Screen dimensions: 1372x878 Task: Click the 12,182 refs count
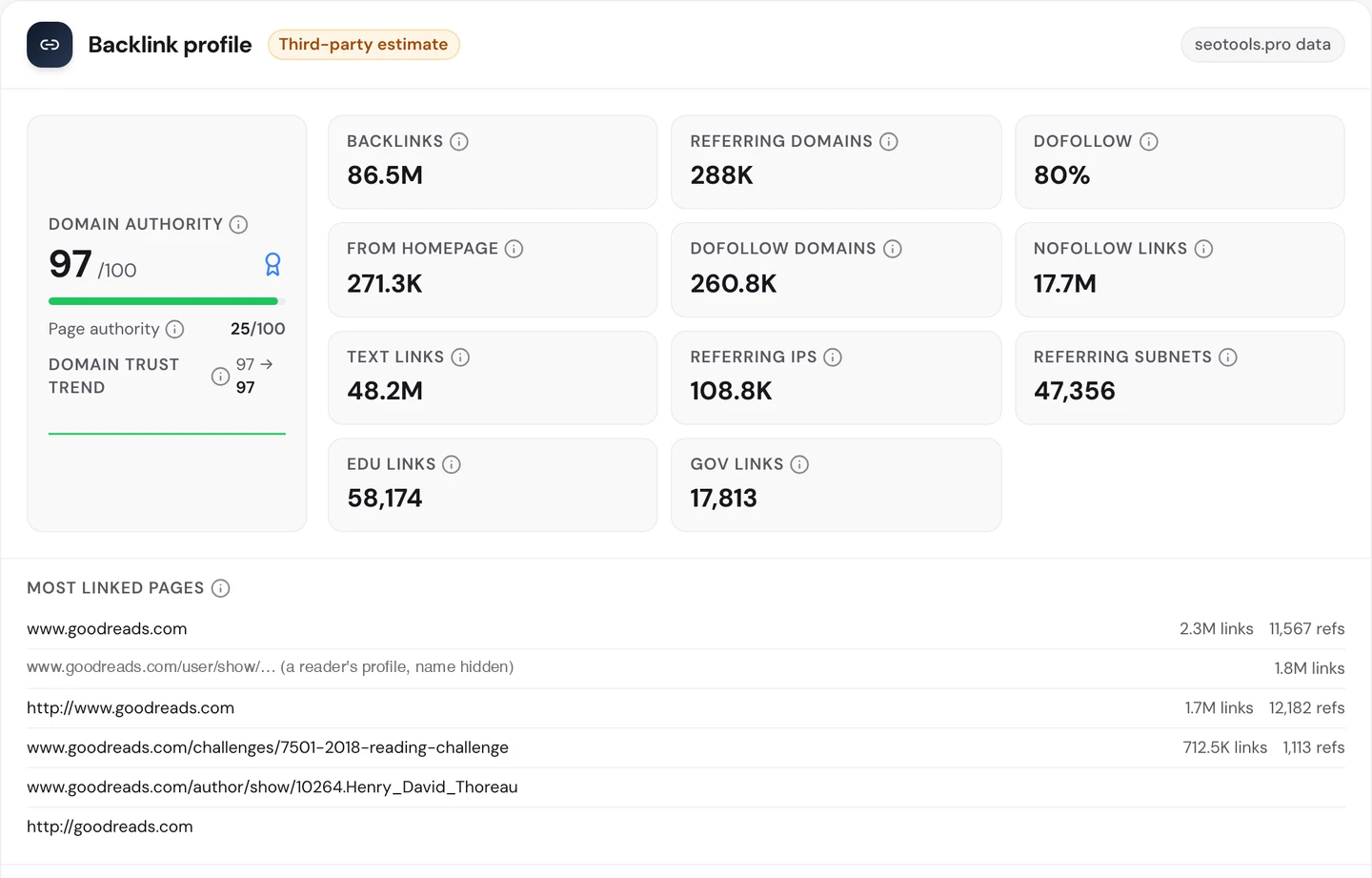1307,708
